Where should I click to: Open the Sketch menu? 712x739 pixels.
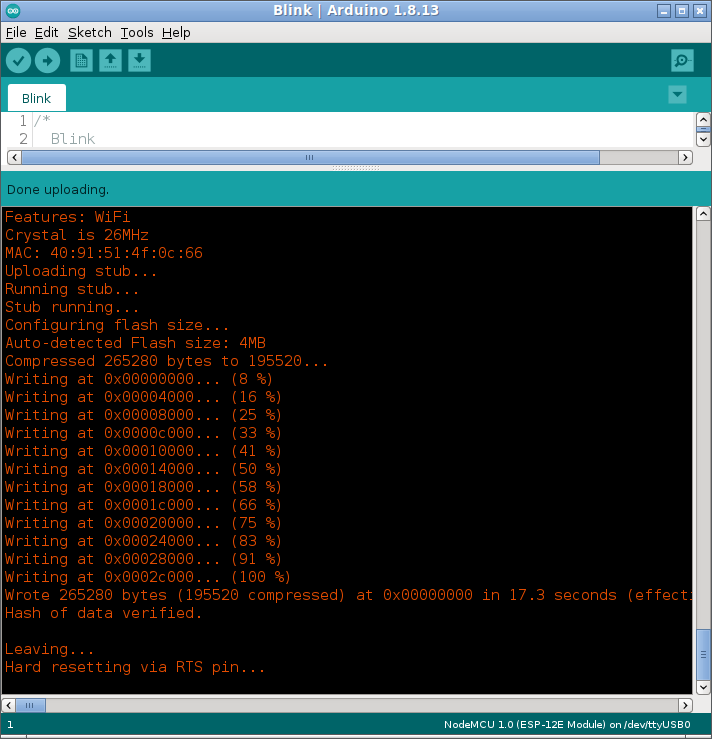point(90,33)
